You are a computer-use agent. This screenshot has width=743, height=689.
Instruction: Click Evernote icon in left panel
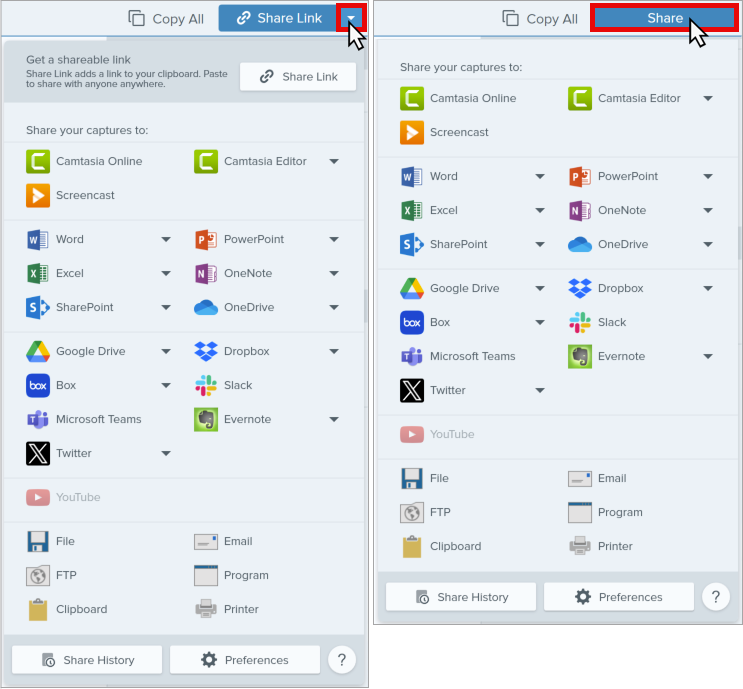coord(206,419)
